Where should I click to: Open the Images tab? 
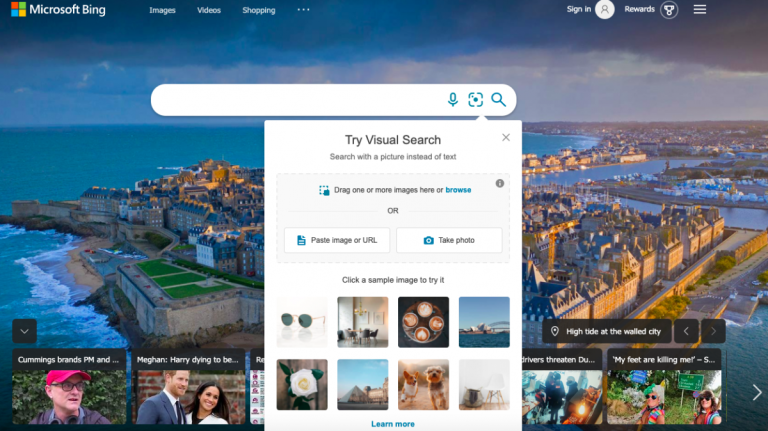point(162,10)
